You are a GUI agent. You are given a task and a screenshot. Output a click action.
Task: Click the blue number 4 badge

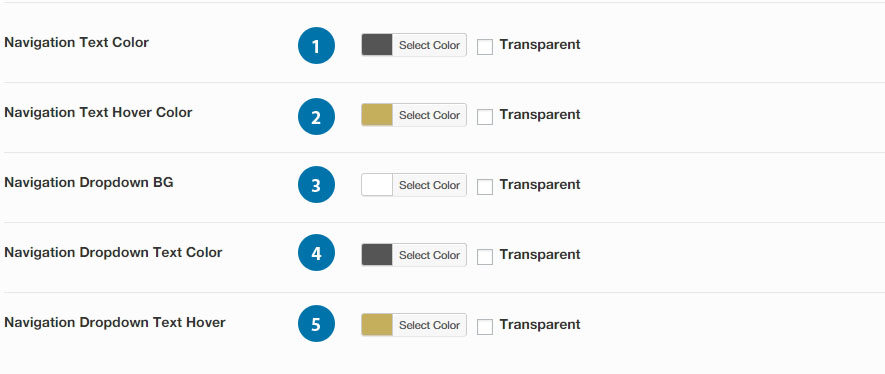316,253
